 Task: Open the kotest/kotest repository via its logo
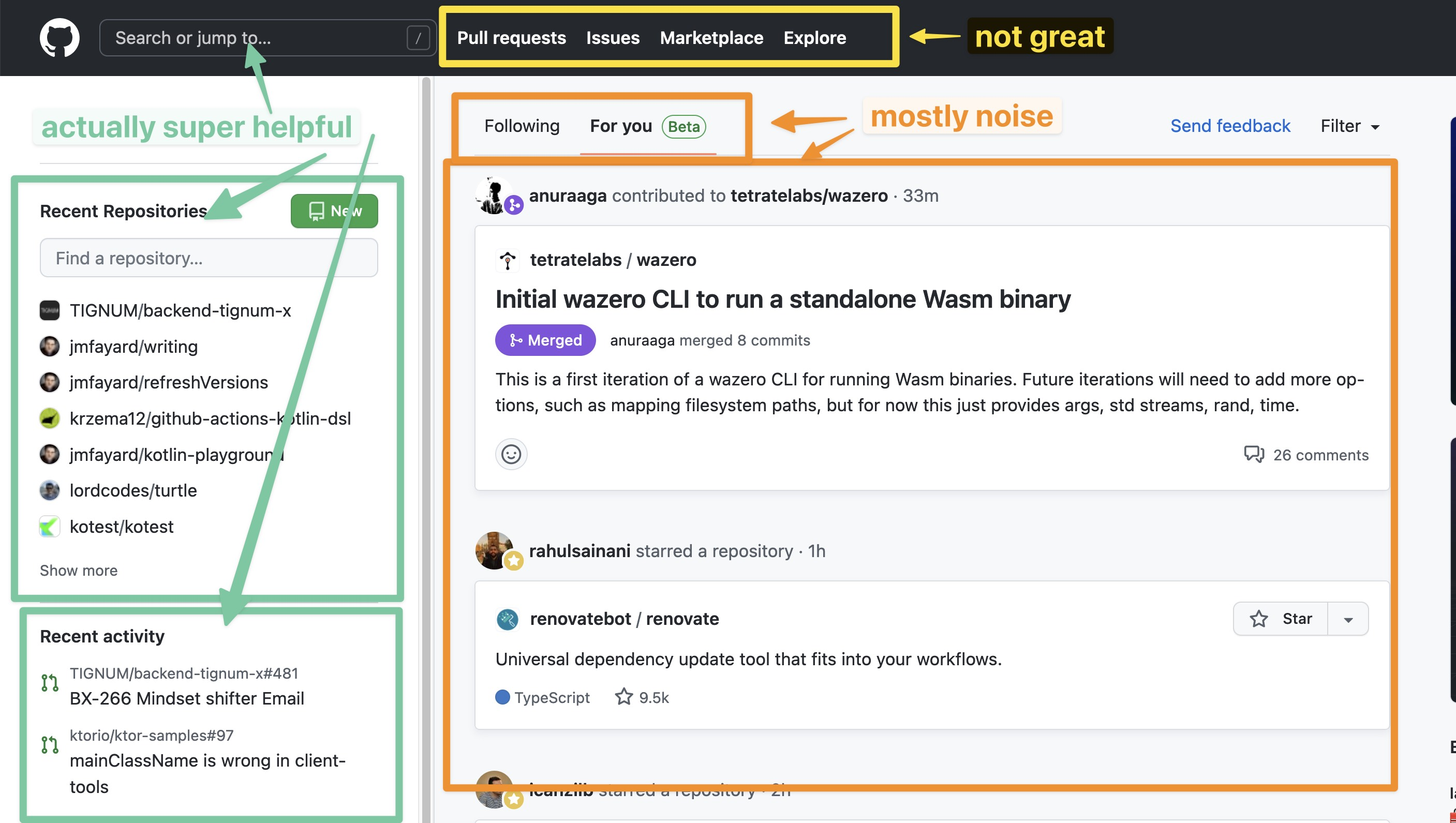[x=50, y=526]
